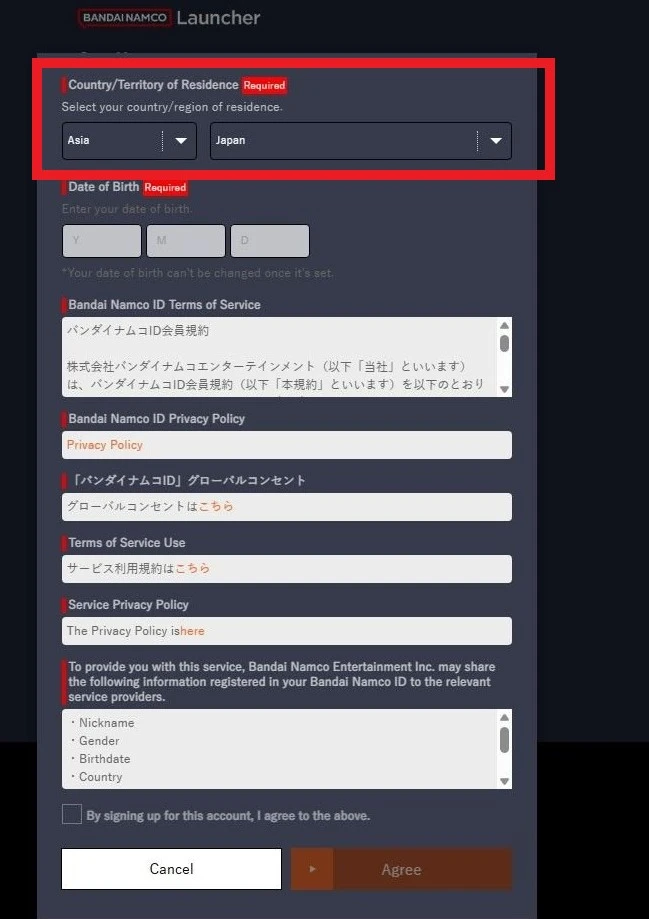Tick the agree to the above checkbox
The image size is (649, 919).
[72, 814]
